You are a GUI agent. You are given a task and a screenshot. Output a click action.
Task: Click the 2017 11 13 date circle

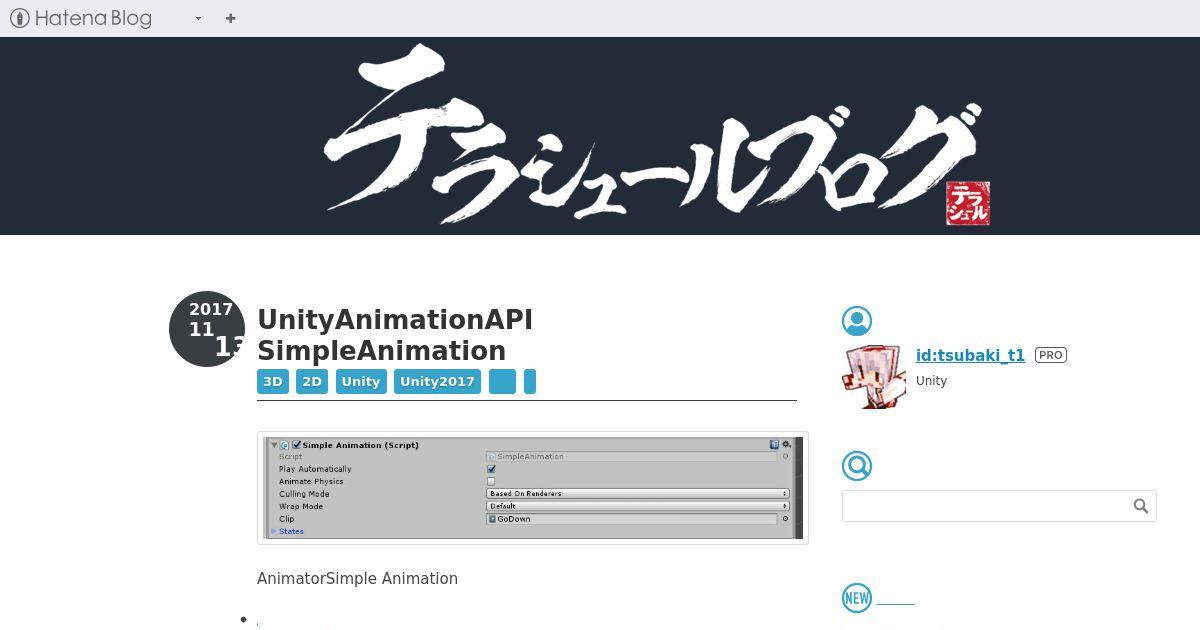[x=207, y=329]
